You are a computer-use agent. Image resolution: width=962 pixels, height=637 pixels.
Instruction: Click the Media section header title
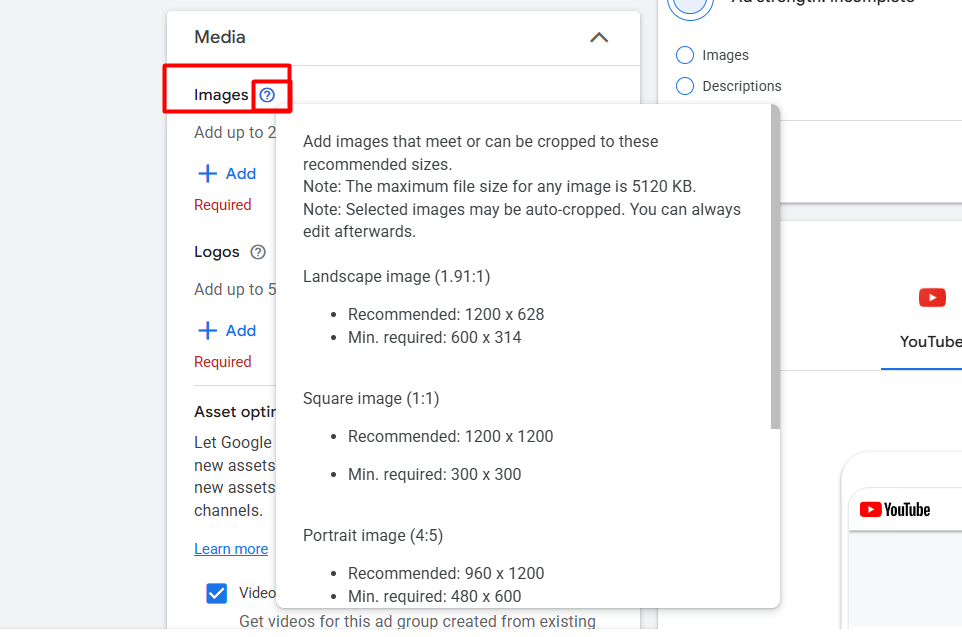220,37
